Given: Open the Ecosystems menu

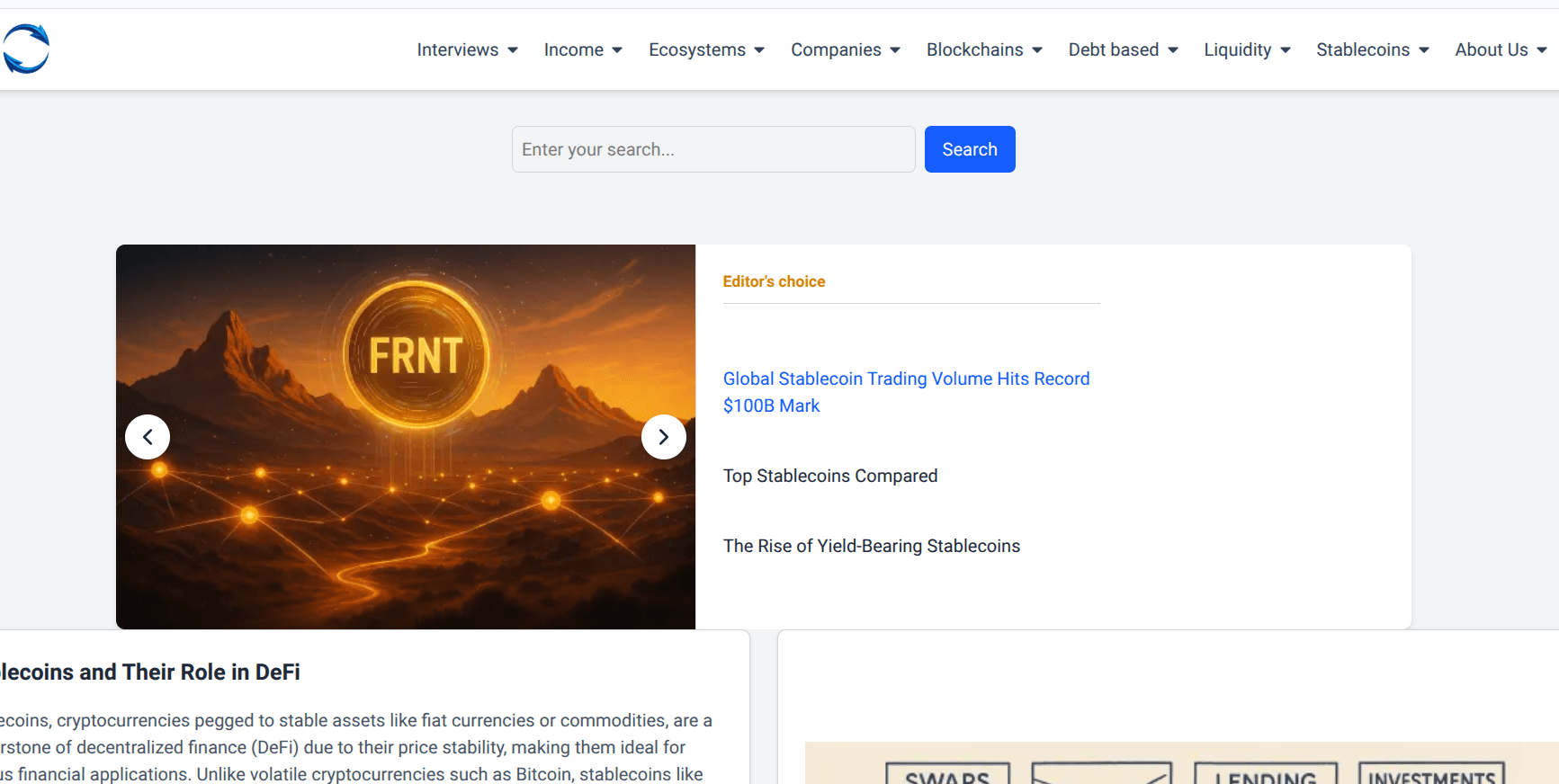Looking at the screenshot, I should click(x=706, y=49).
